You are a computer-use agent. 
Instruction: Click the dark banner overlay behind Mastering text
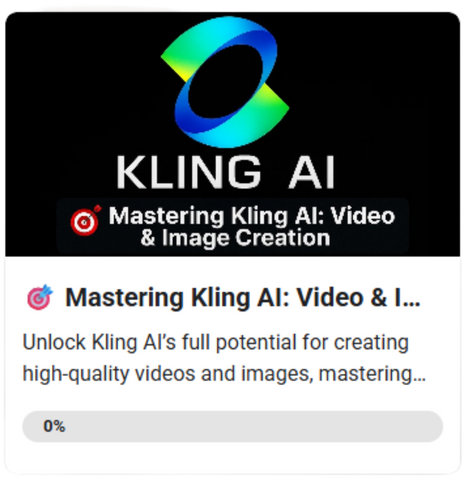point(233,226)
